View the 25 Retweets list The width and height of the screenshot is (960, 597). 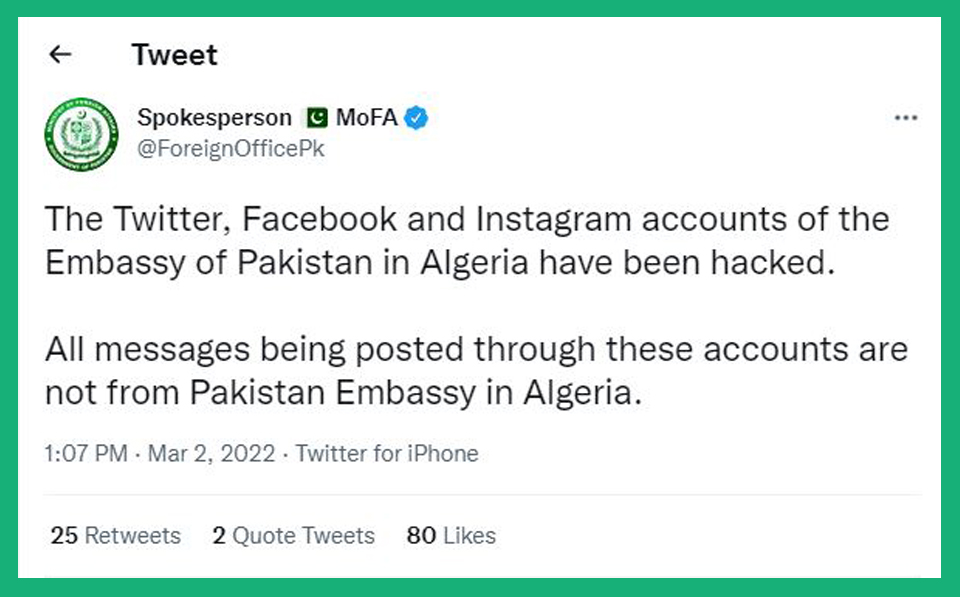click(x=116, y=536)
